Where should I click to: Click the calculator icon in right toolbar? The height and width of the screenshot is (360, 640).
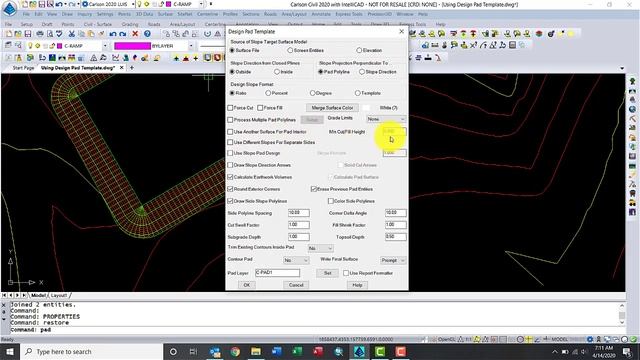513,45
